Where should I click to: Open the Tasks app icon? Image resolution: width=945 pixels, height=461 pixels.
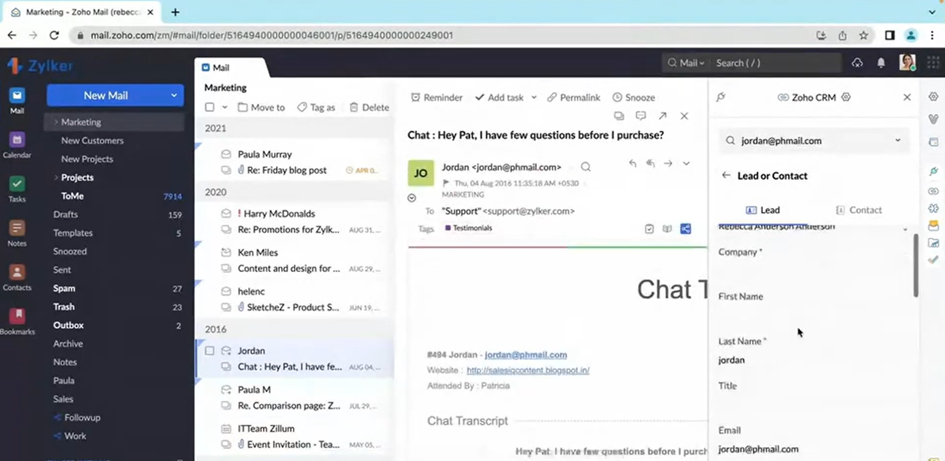click(16, 185)
